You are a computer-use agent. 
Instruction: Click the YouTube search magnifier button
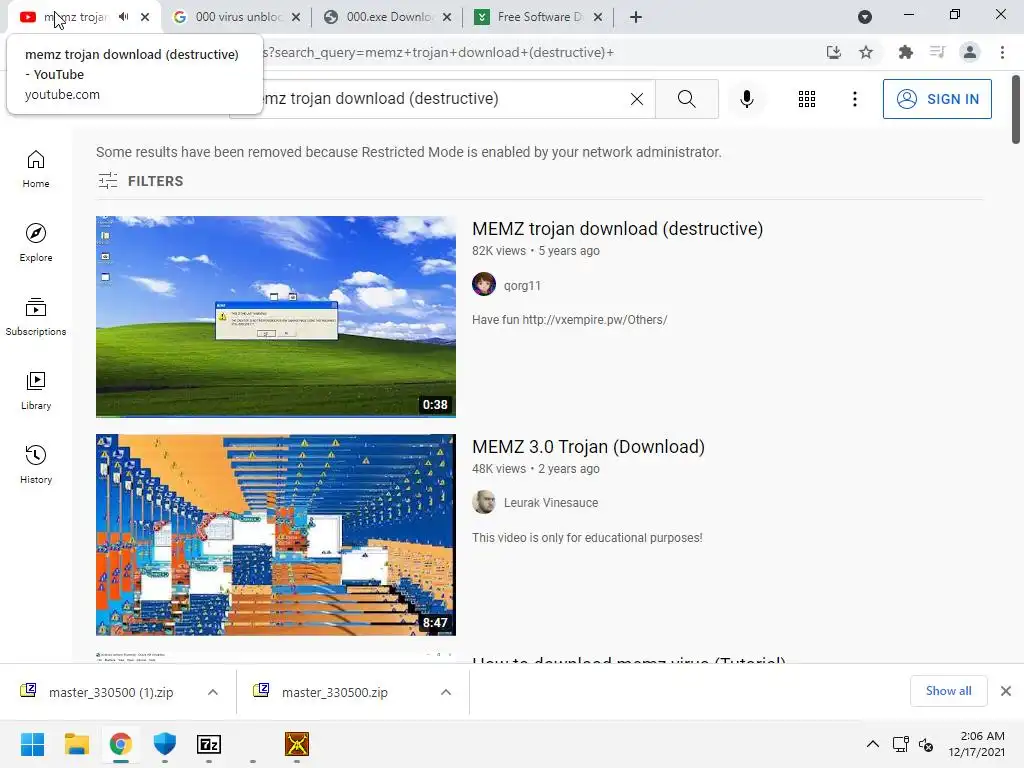tap(686, 99)
